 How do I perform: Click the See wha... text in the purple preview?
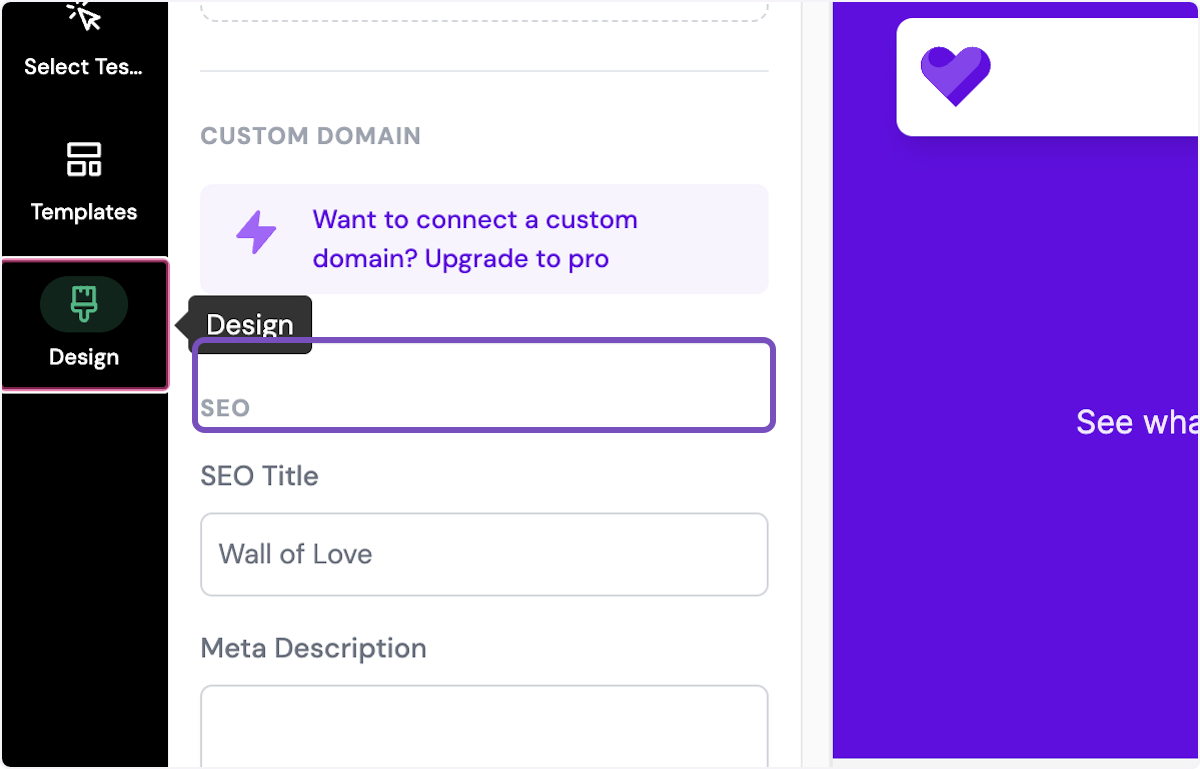[x=1136, y=422]
